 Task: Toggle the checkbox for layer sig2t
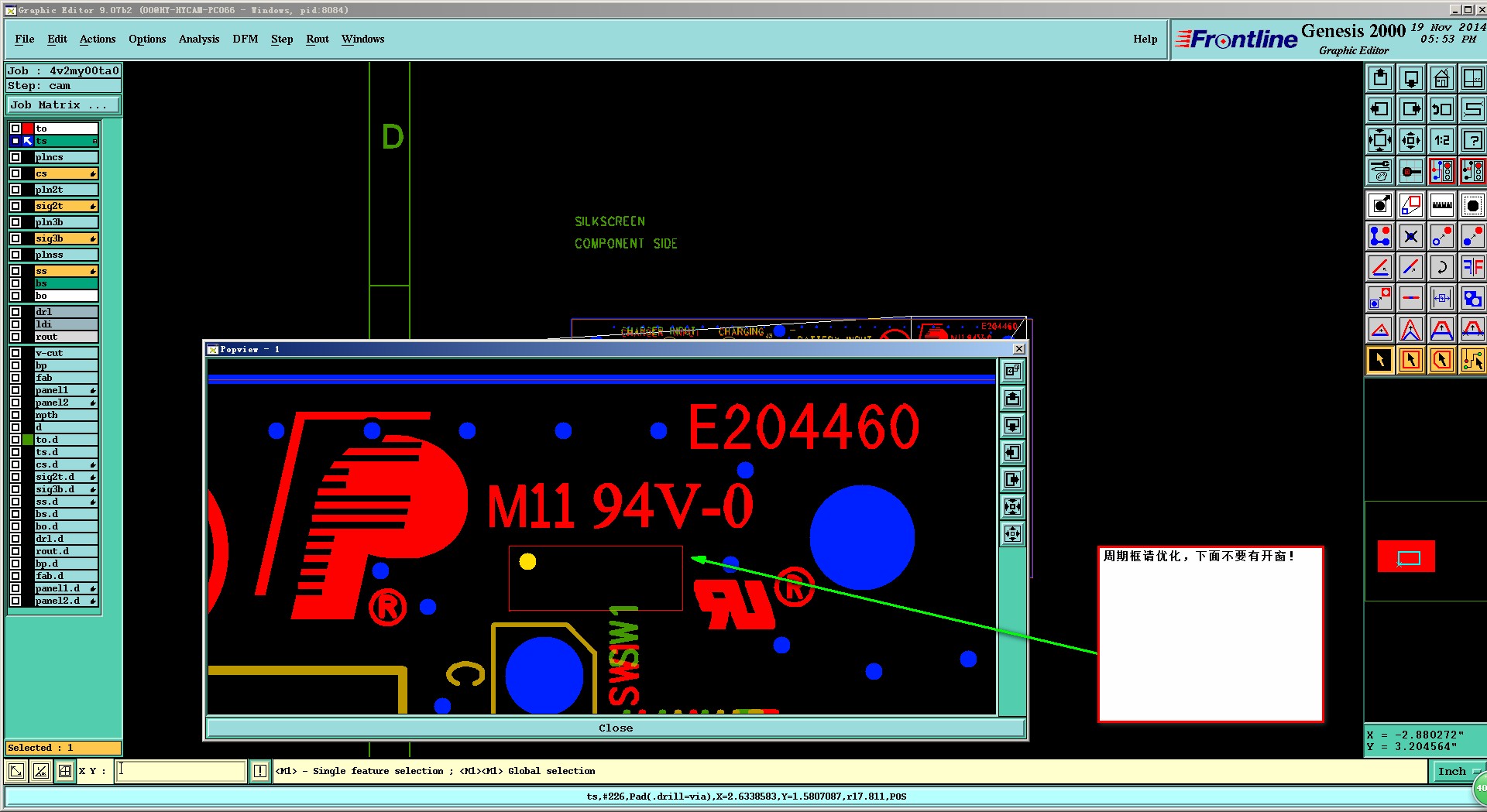click(15, 206)
